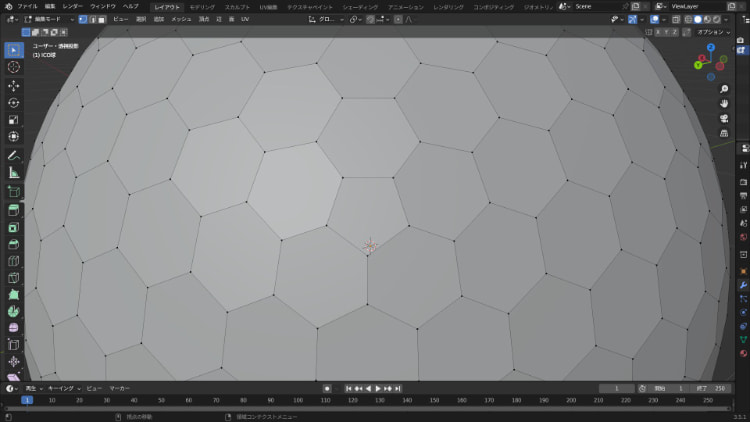Select the Extrude Region tool
750x422 pixels.
pos(14,210)
